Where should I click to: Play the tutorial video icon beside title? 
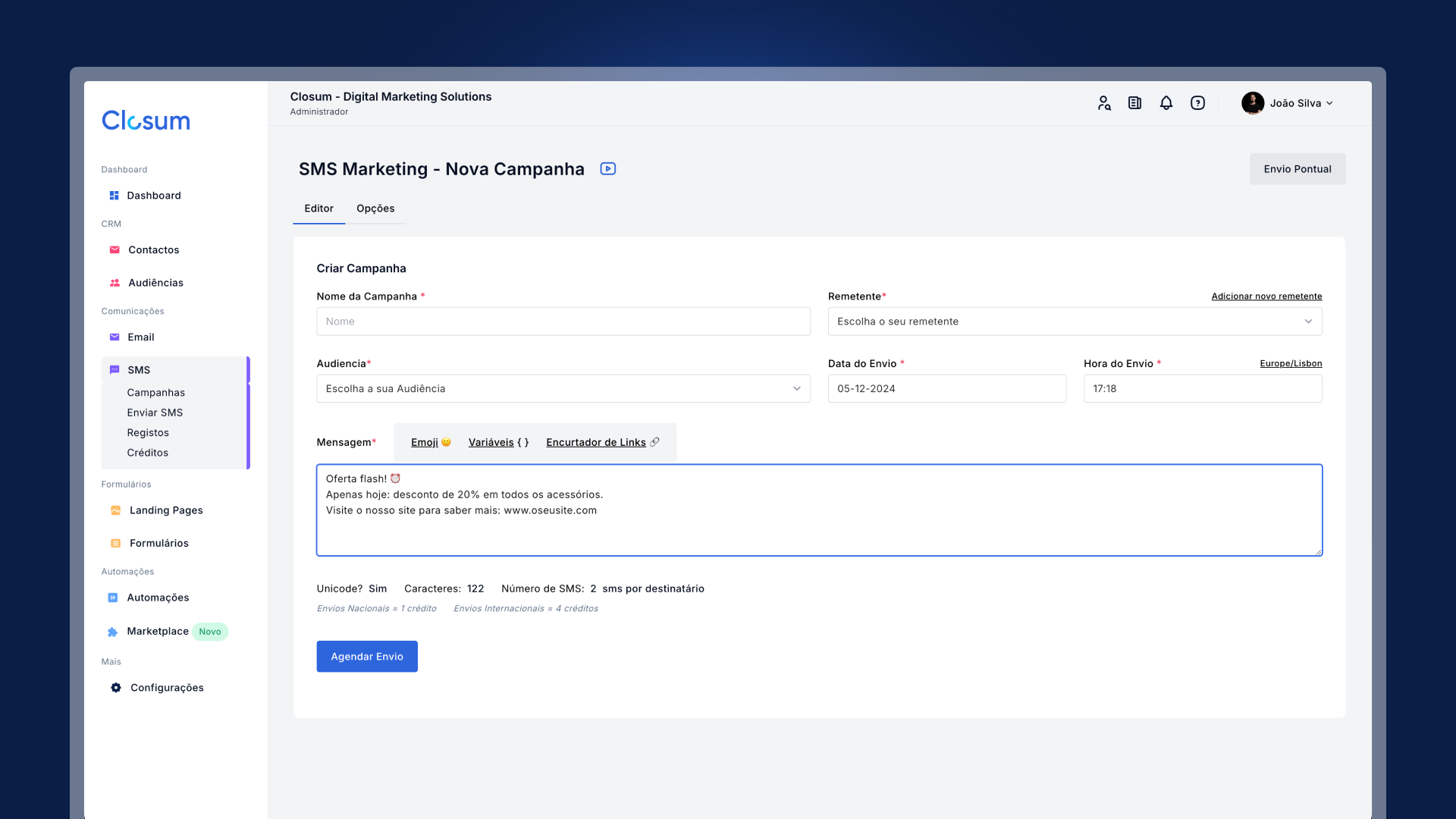click(x=608, y=168)
